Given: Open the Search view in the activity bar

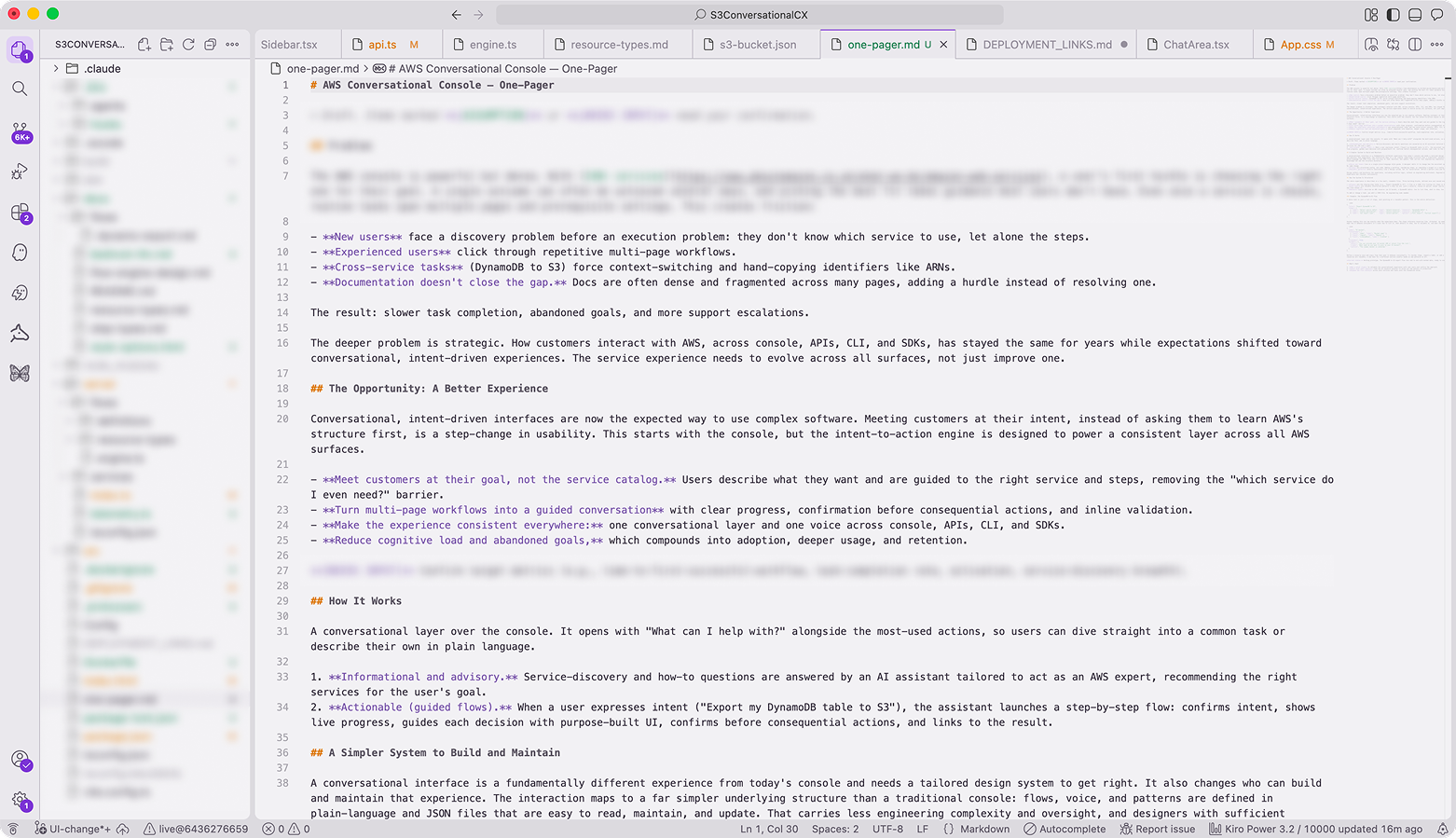Looking at the screenshot, I should pos(20,89).
